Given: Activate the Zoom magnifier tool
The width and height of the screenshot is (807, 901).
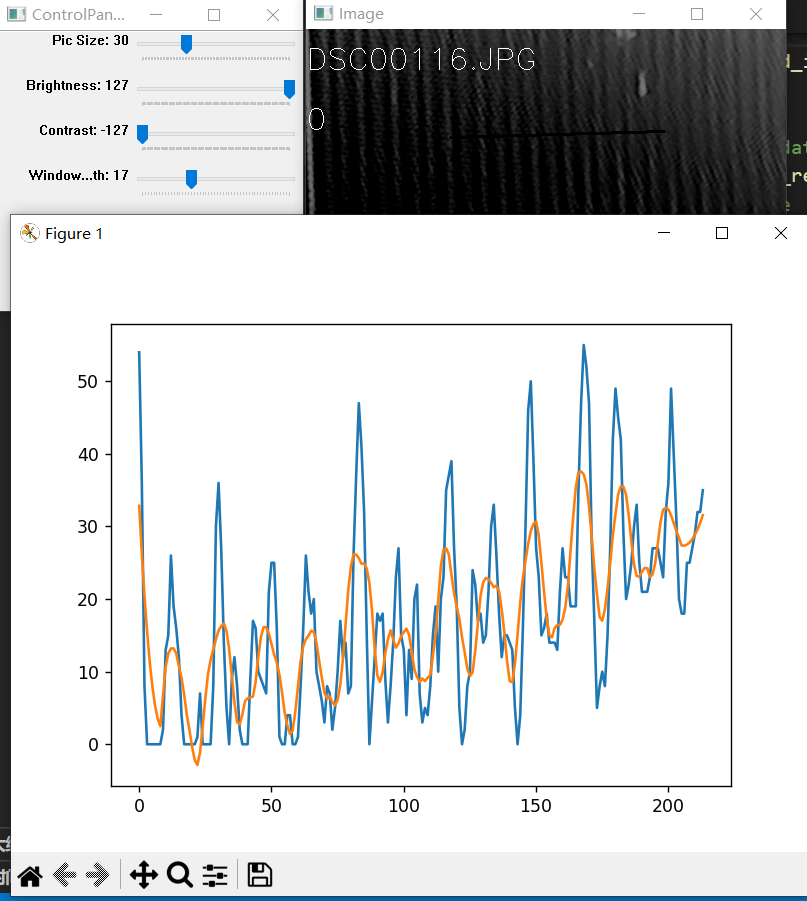Looking at the screenshot, I should tap(179, 875).
